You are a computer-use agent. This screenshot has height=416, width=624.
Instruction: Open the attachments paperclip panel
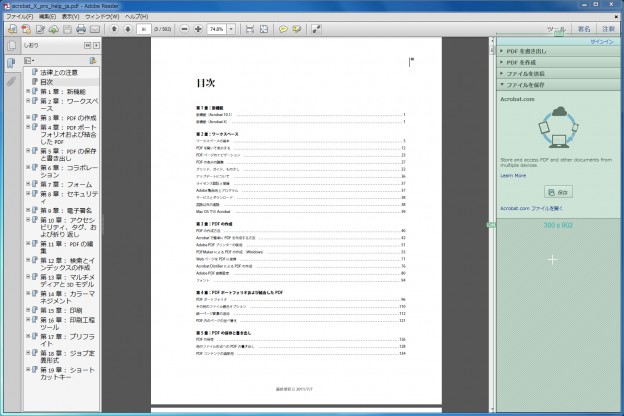coord(11,82)
